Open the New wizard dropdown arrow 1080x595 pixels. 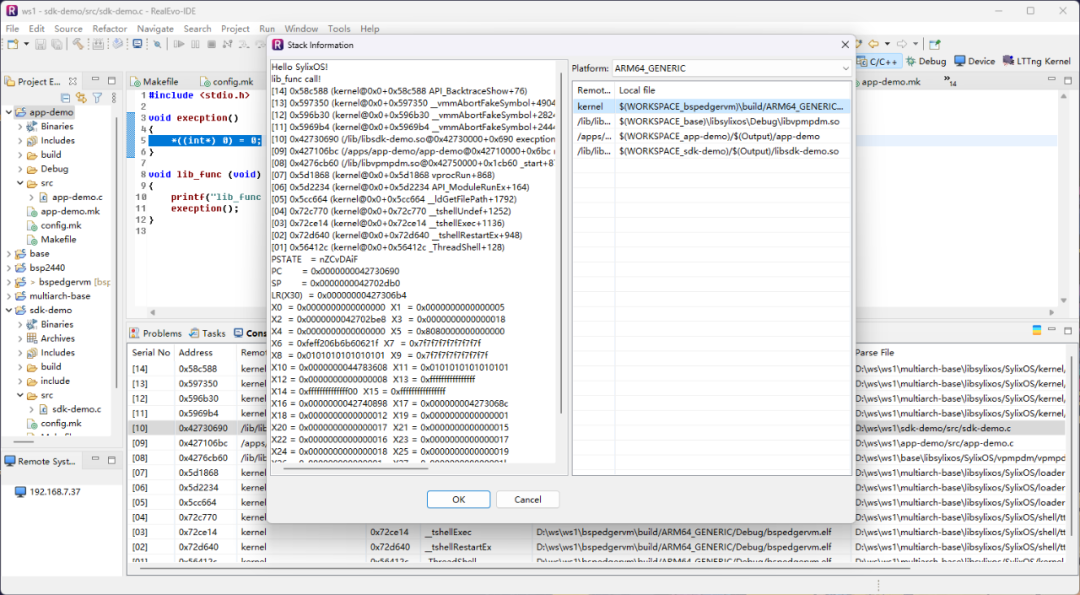(x=26, y=44)
